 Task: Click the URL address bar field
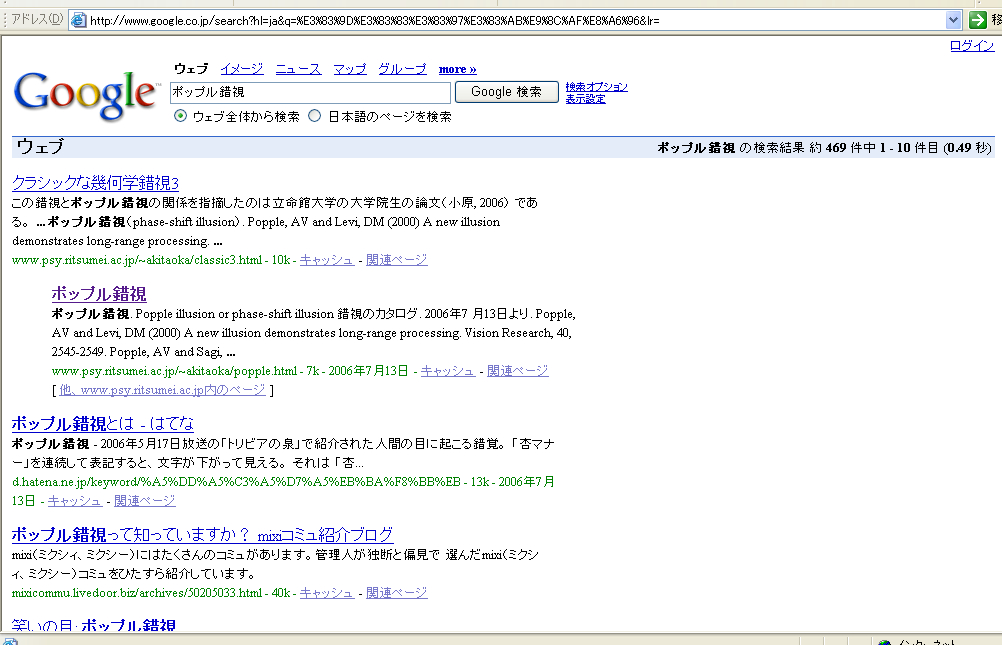click(x=510, y=20)
